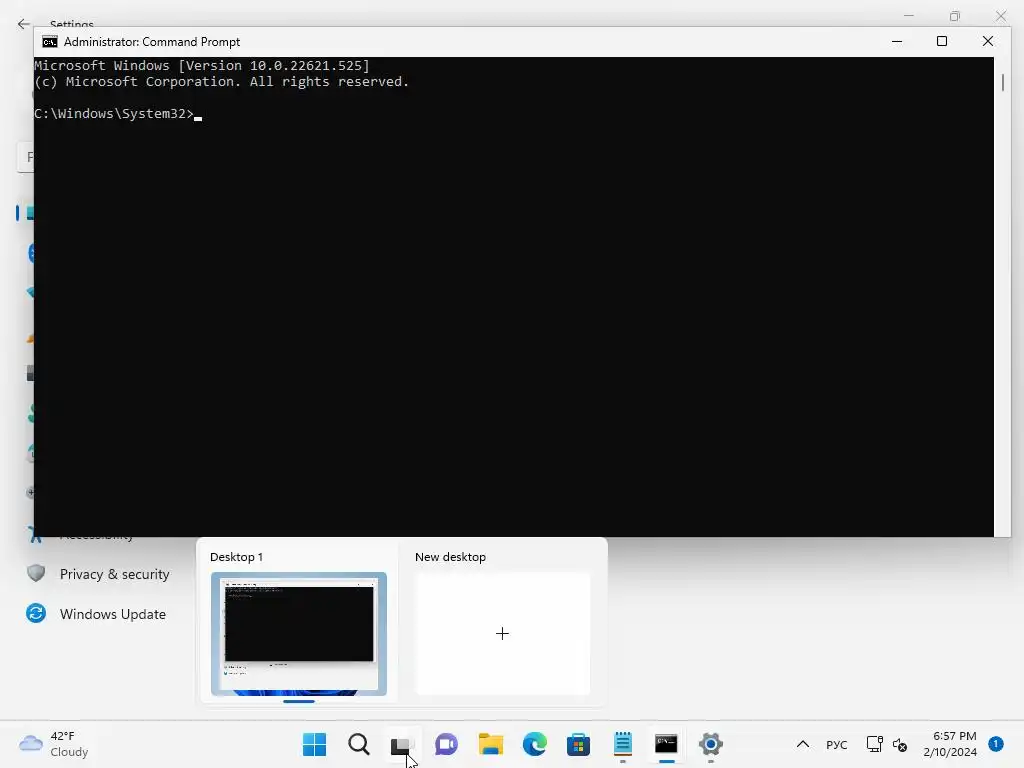The image size is (1024, 768).
Task: Open the Chat (Teams) taskbar icon
Action: pos(446,744)
